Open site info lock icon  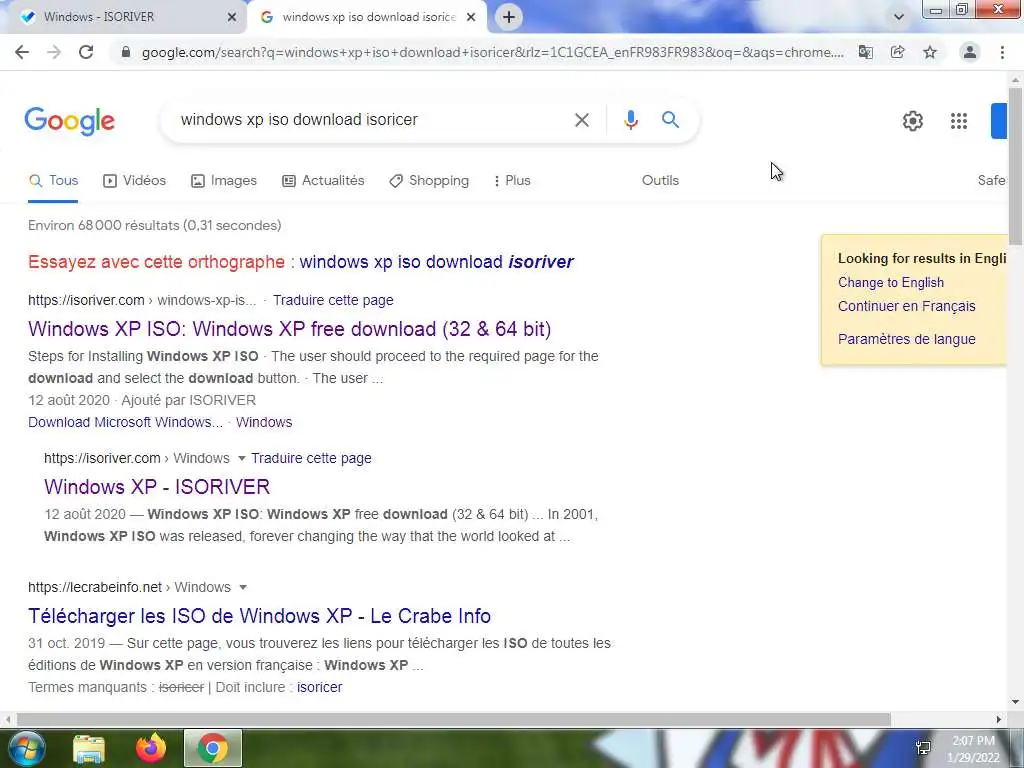coord(126,52)
